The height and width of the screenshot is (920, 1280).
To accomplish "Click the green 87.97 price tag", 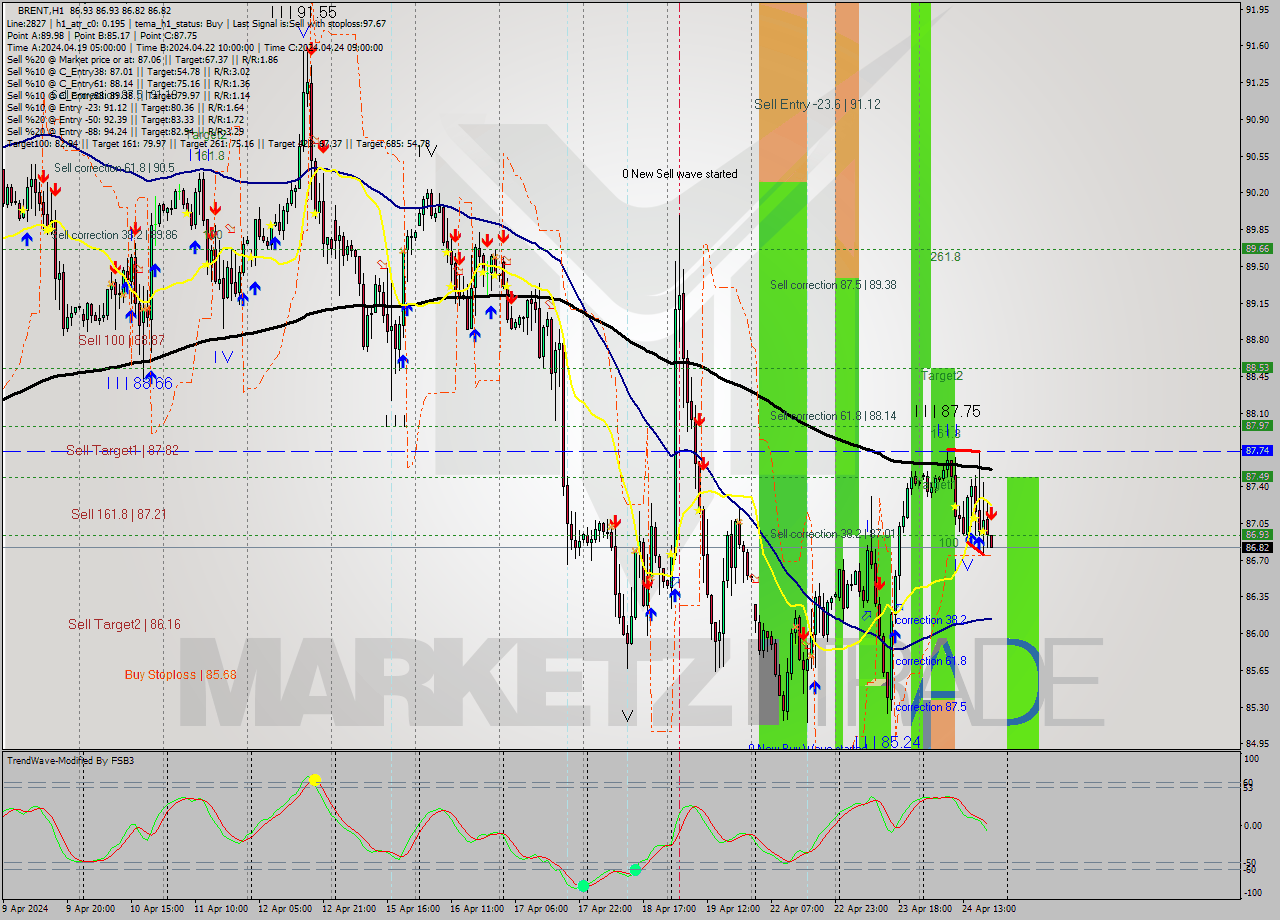I will coord(1257,425).
